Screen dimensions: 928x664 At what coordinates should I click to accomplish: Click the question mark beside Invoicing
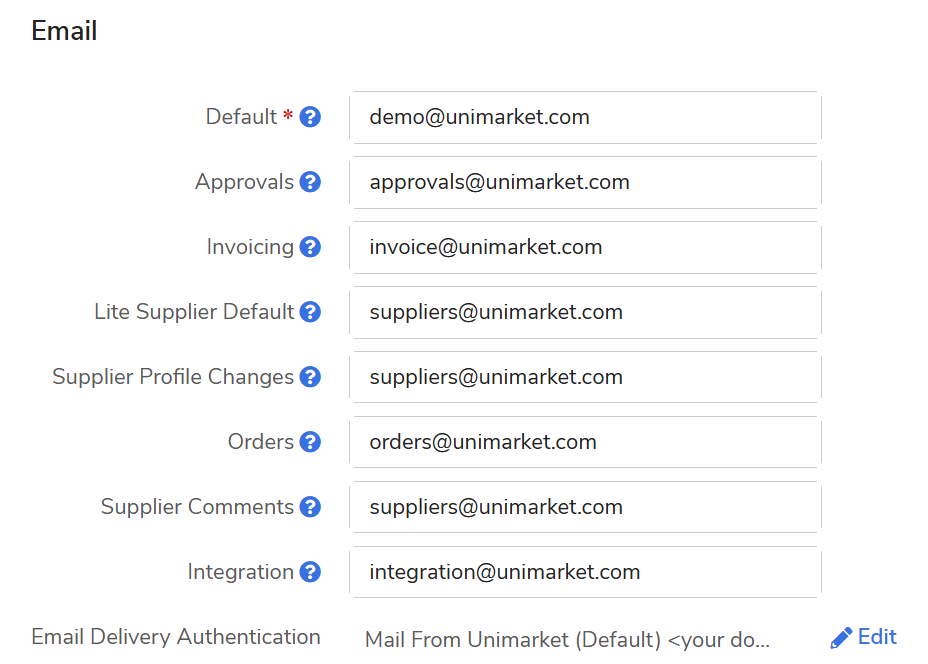click(x=310, y=247)
